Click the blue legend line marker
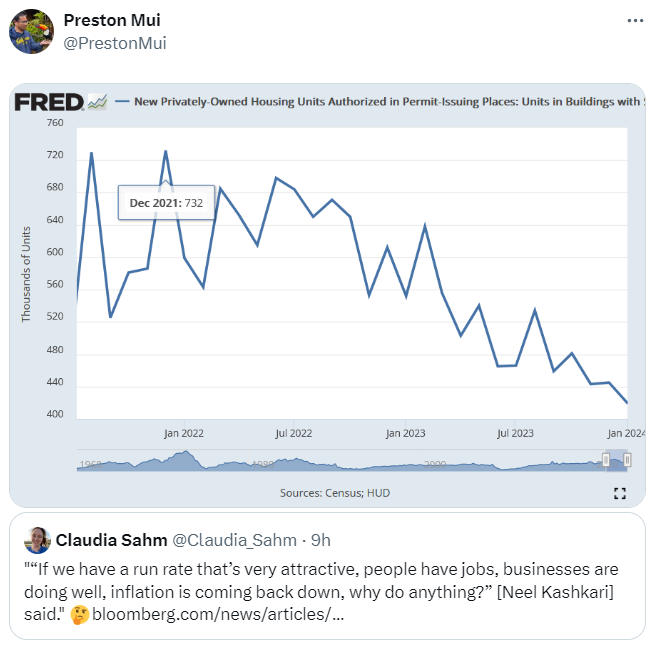This screenshot has width=655, height=645. tap(123, 101)
